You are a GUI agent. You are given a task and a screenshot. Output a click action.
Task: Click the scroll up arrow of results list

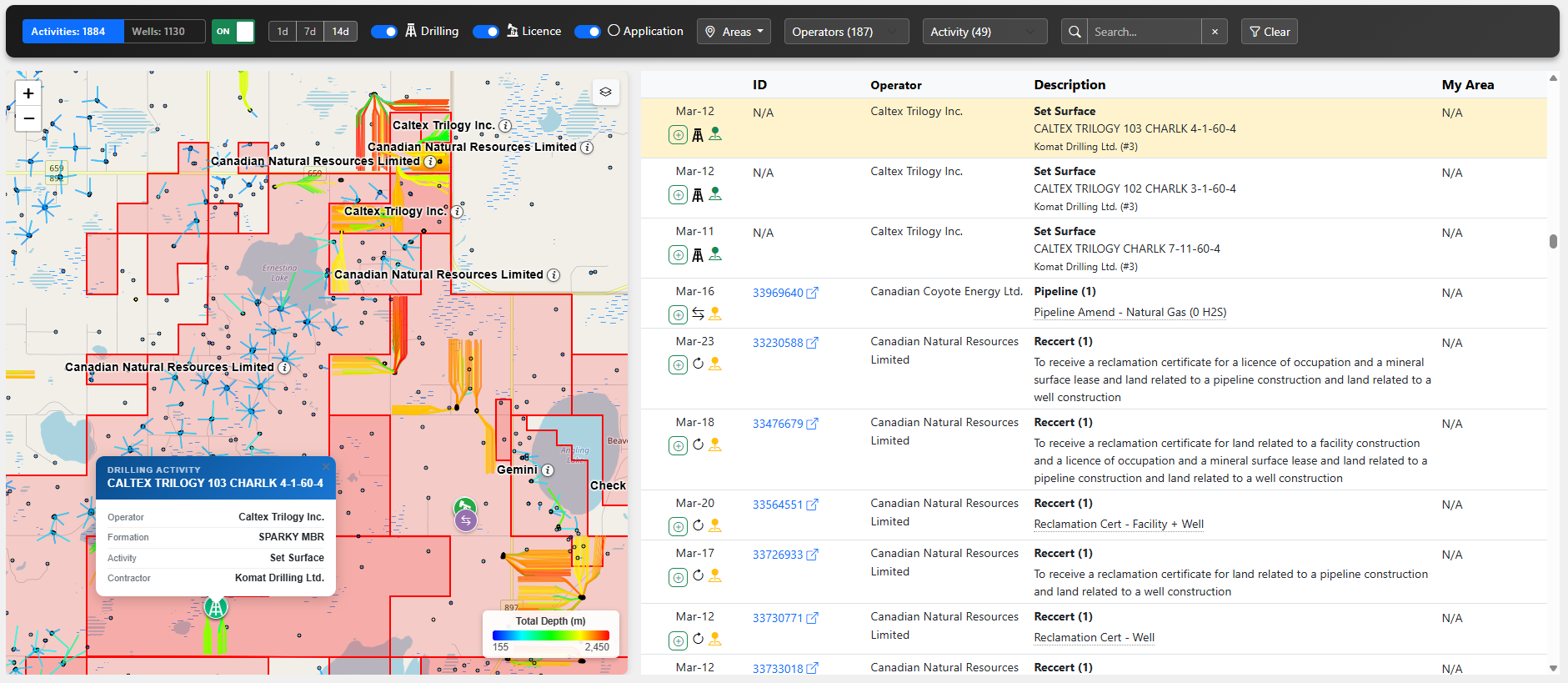click(x=1553, y=78)
